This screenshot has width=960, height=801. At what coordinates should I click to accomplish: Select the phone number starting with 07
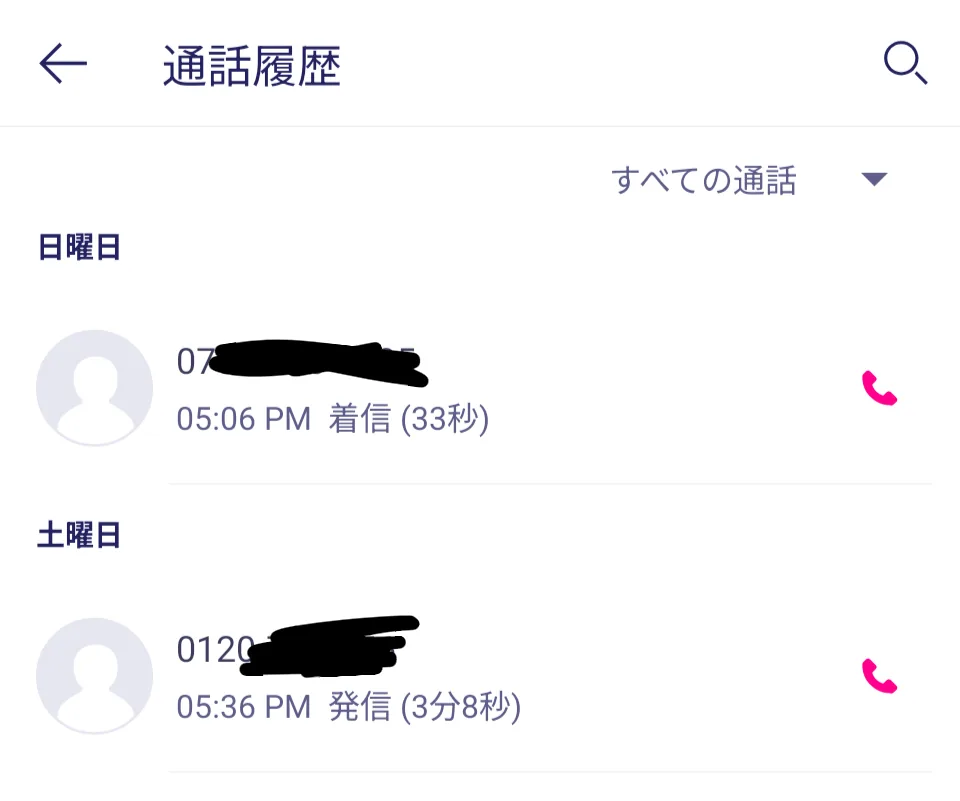[301, 361]
